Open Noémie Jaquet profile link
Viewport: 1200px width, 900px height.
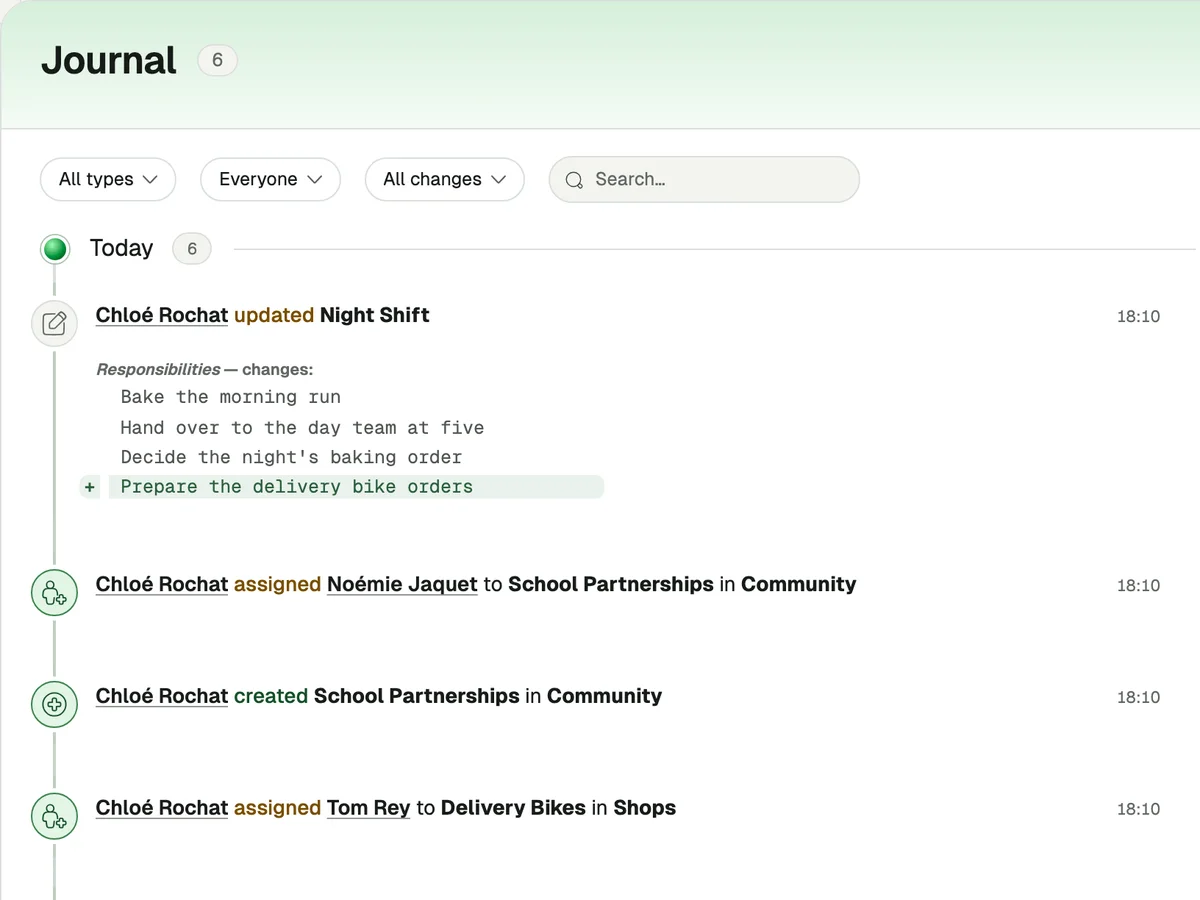click(x=402, y=584)
